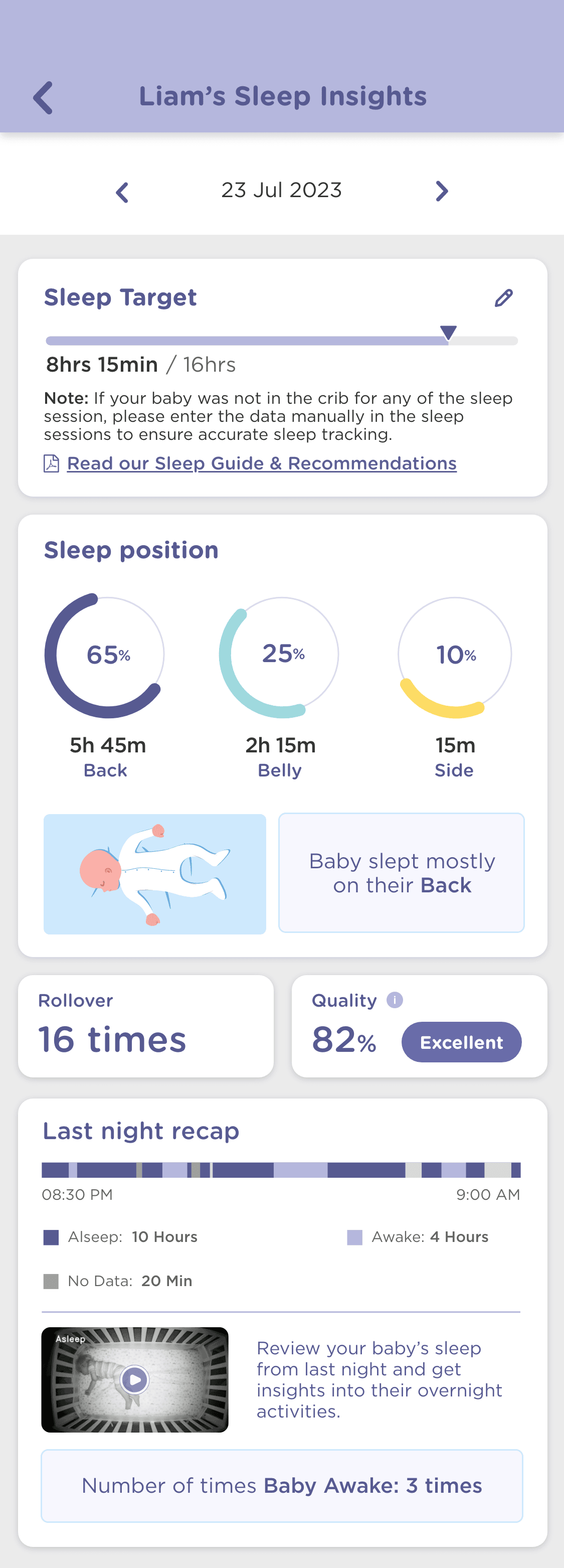Tap the Baby Awake 3 times banner
The width and height of the screenshot is (564, 1568).
point(282,1485)
